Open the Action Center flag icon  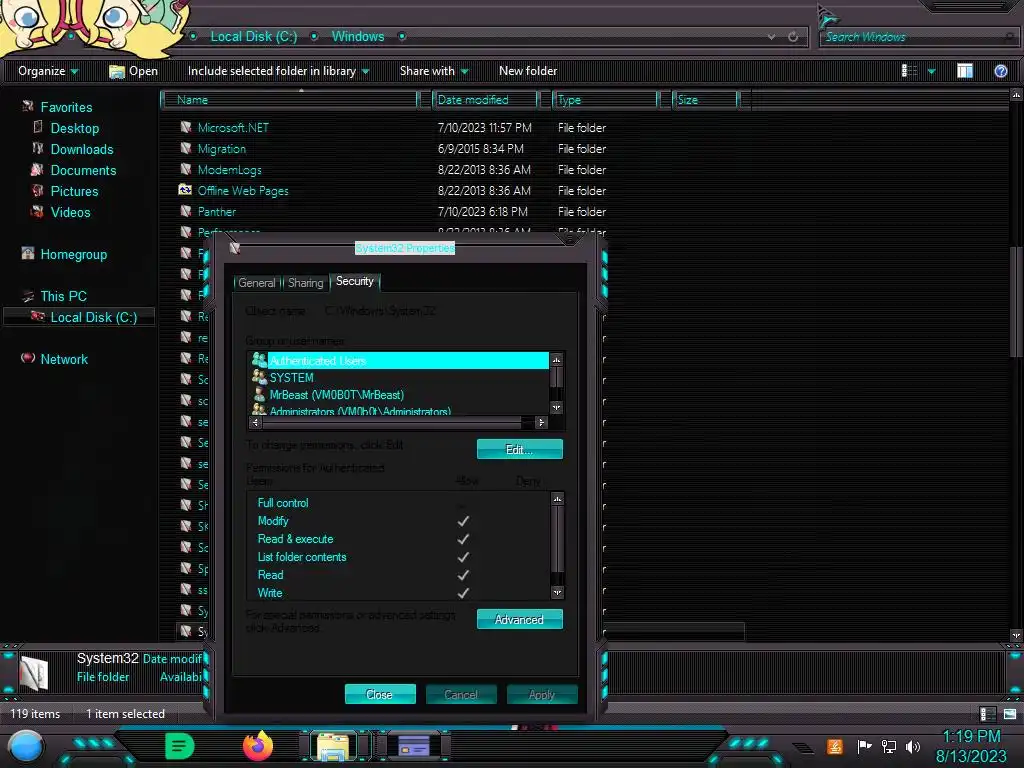[864, 746]
